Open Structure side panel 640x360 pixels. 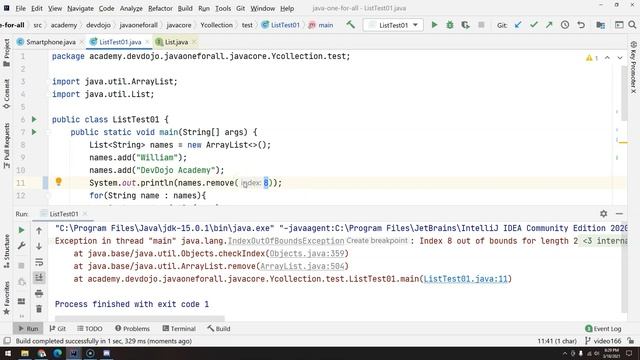click(7, 251)
